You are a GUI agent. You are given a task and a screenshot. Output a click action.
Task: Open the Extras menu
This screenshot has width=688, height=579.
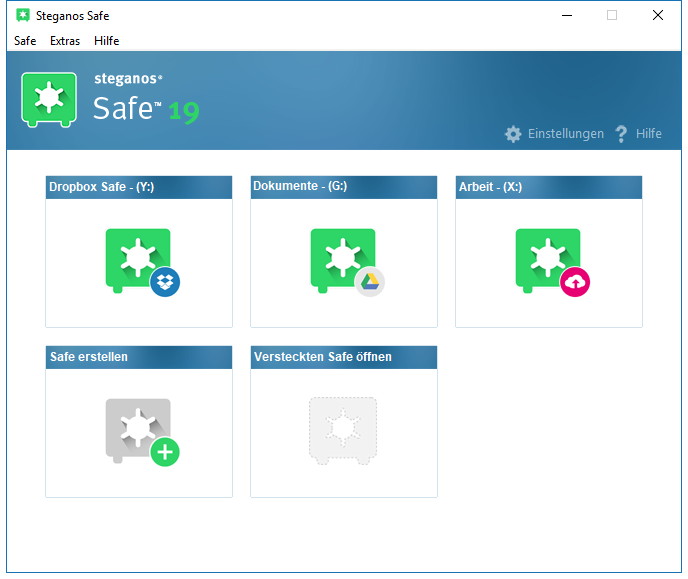click(65, 41)
